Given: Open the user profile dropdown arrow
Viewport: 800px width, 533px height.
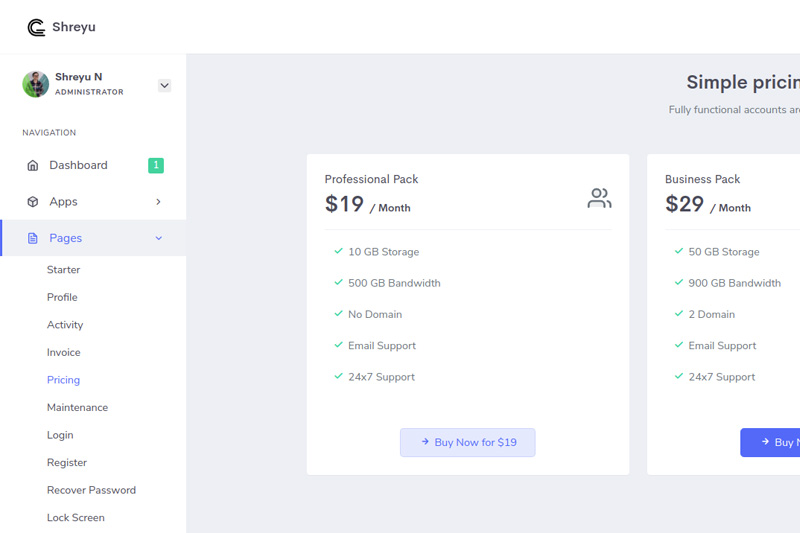Looking at the screenshot, I should (164, 86).
